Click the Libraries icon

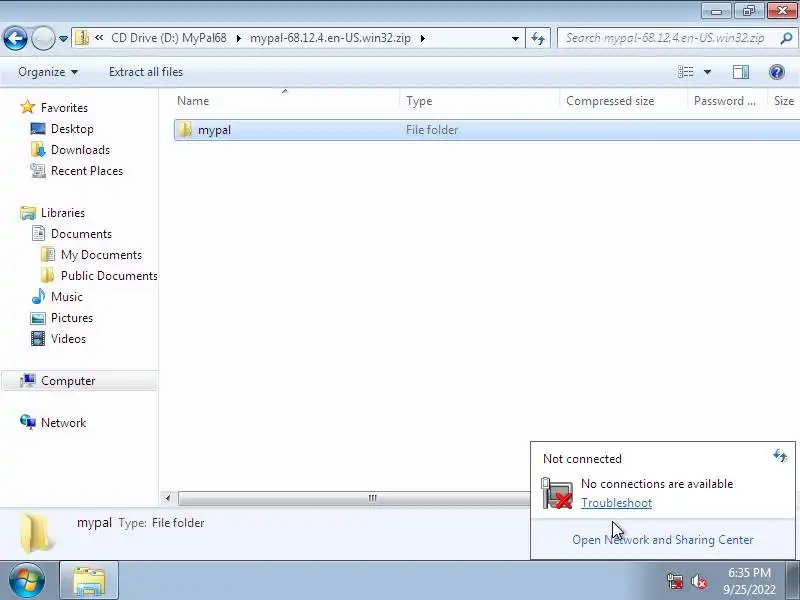click(28, 213)
